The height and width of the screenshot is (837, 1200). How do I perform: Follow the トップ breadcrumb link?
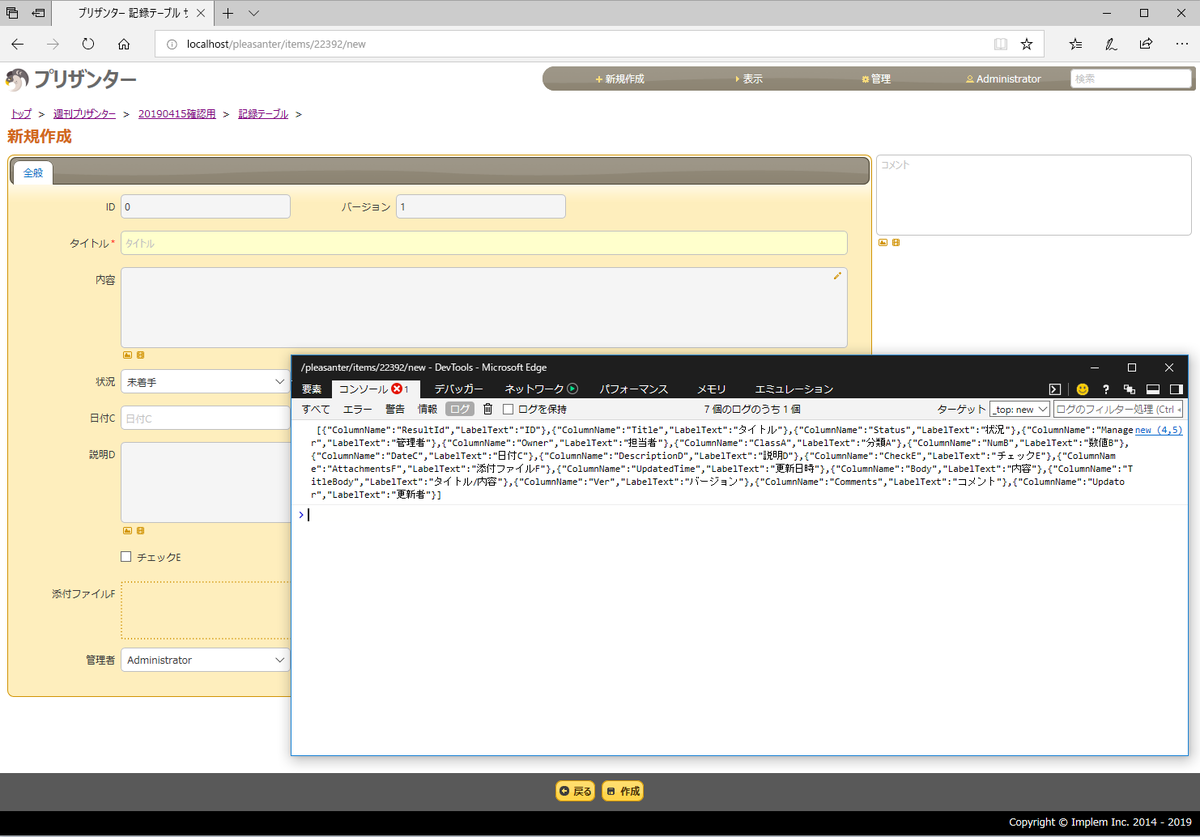pos(21,114)
